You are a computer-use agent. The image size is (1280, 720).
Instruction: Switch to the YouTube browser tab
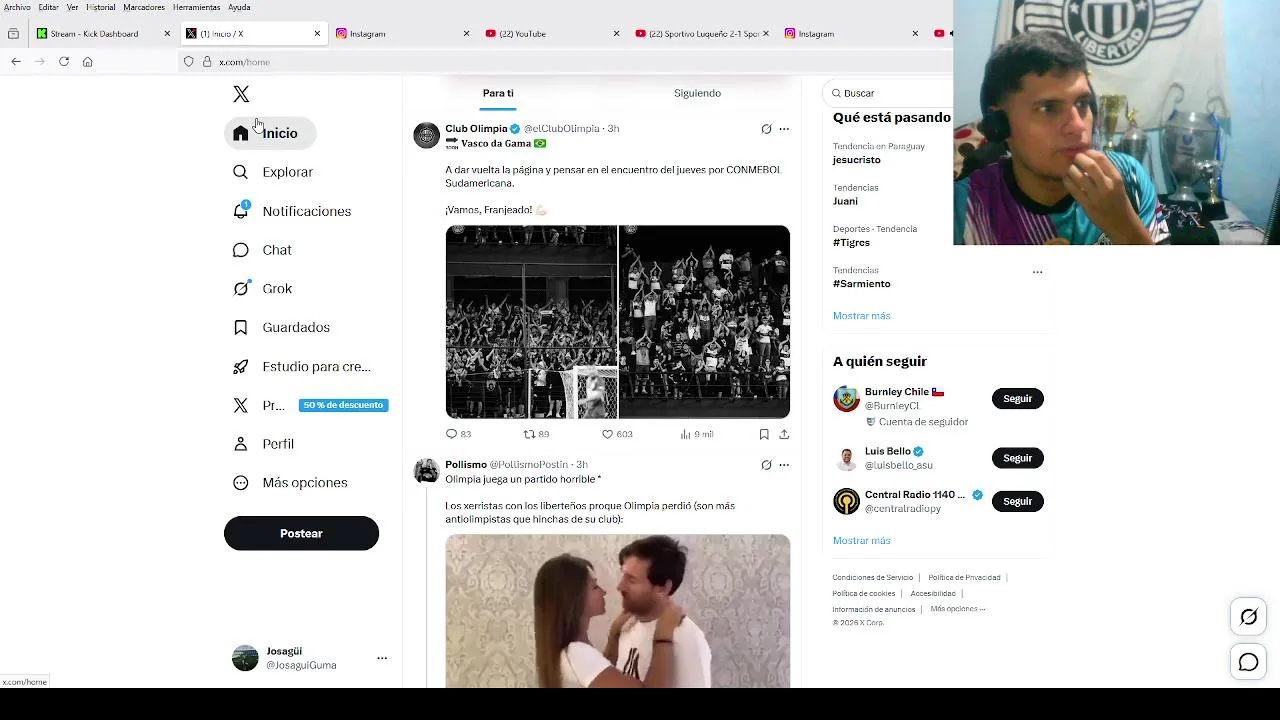pyautogui.click(x=552, y=34)
